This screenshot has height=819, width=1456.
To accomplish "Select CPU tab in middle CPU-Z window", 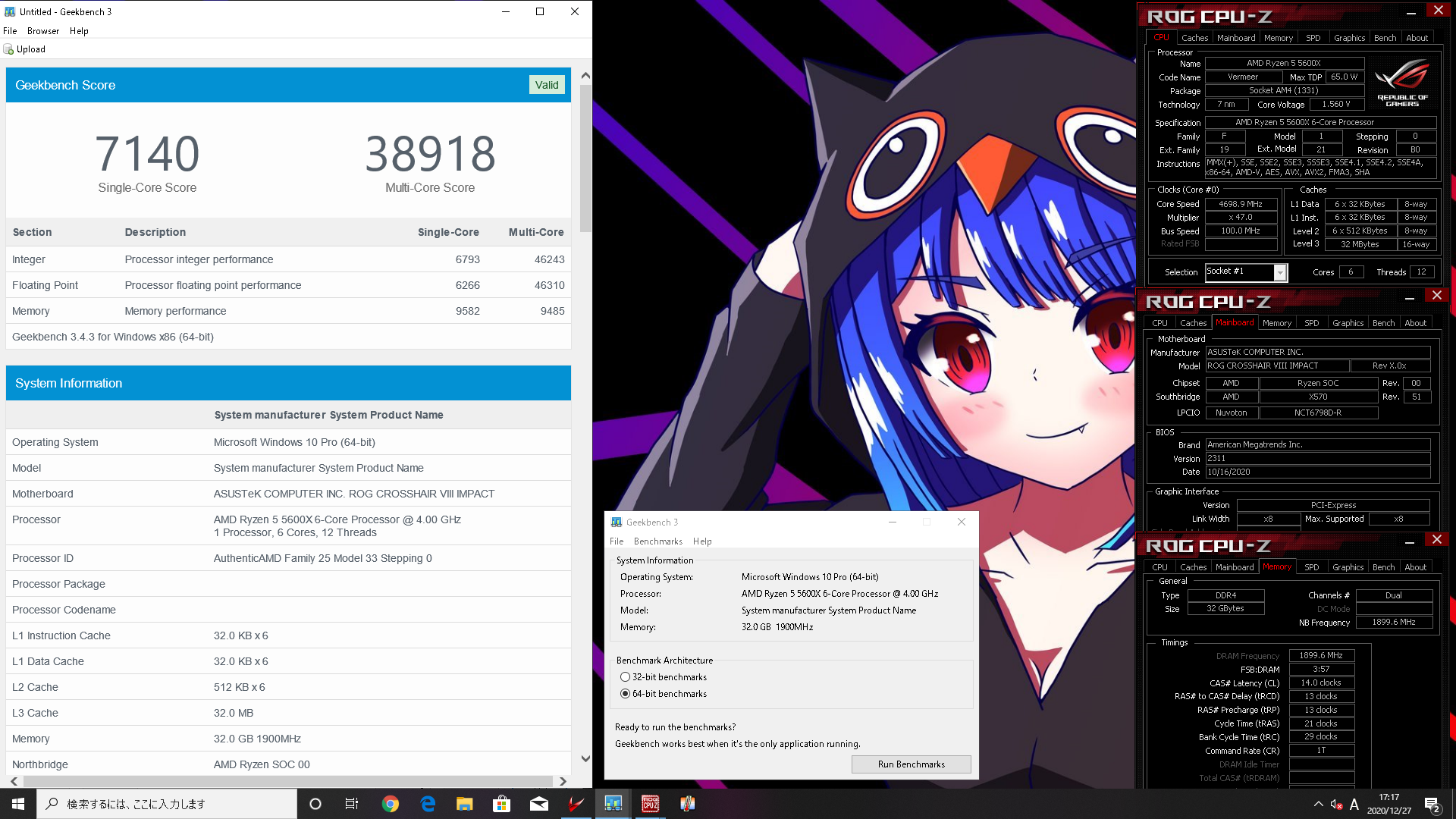I will tap(1159, 323).
